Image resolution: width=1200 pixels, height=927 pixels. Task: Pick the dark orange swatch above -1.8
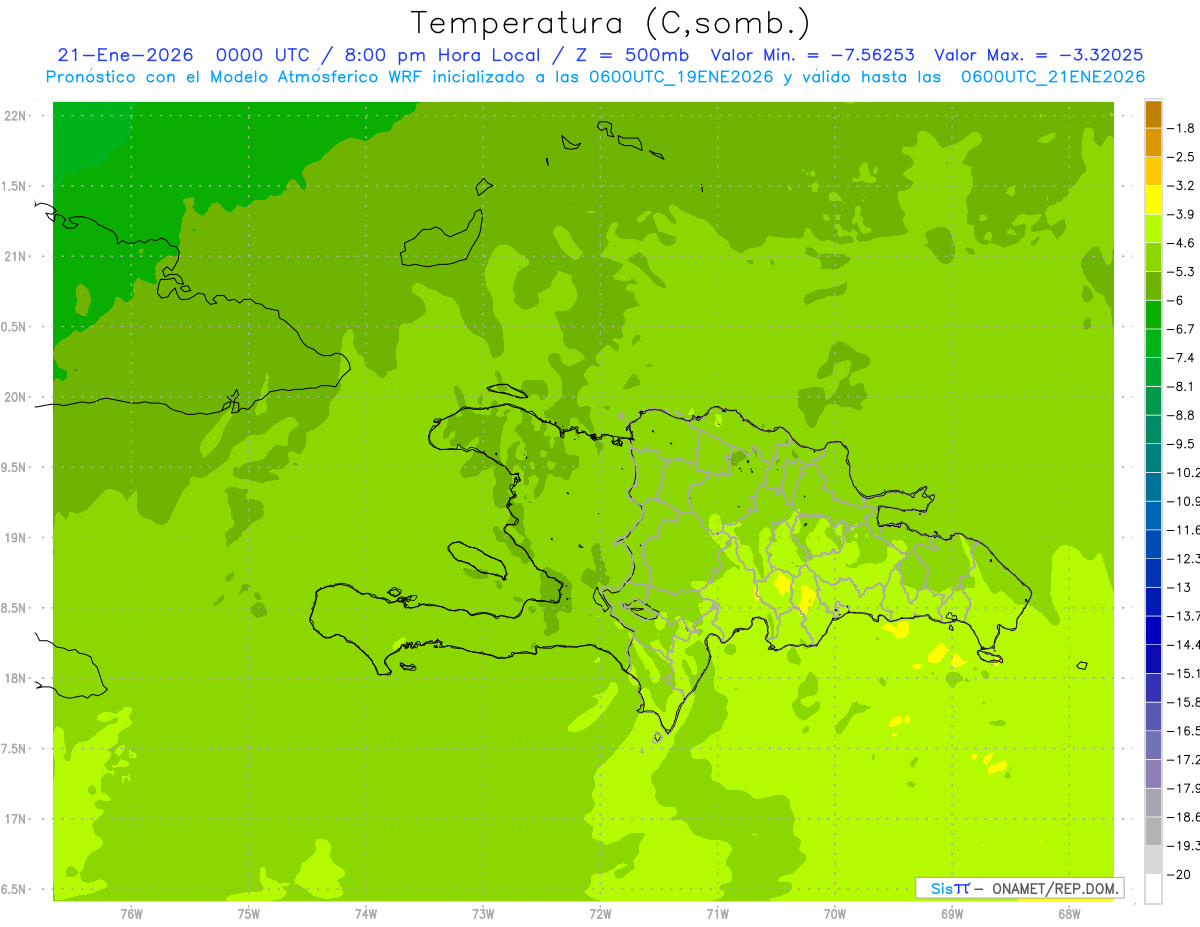(x=1154, y=114)
